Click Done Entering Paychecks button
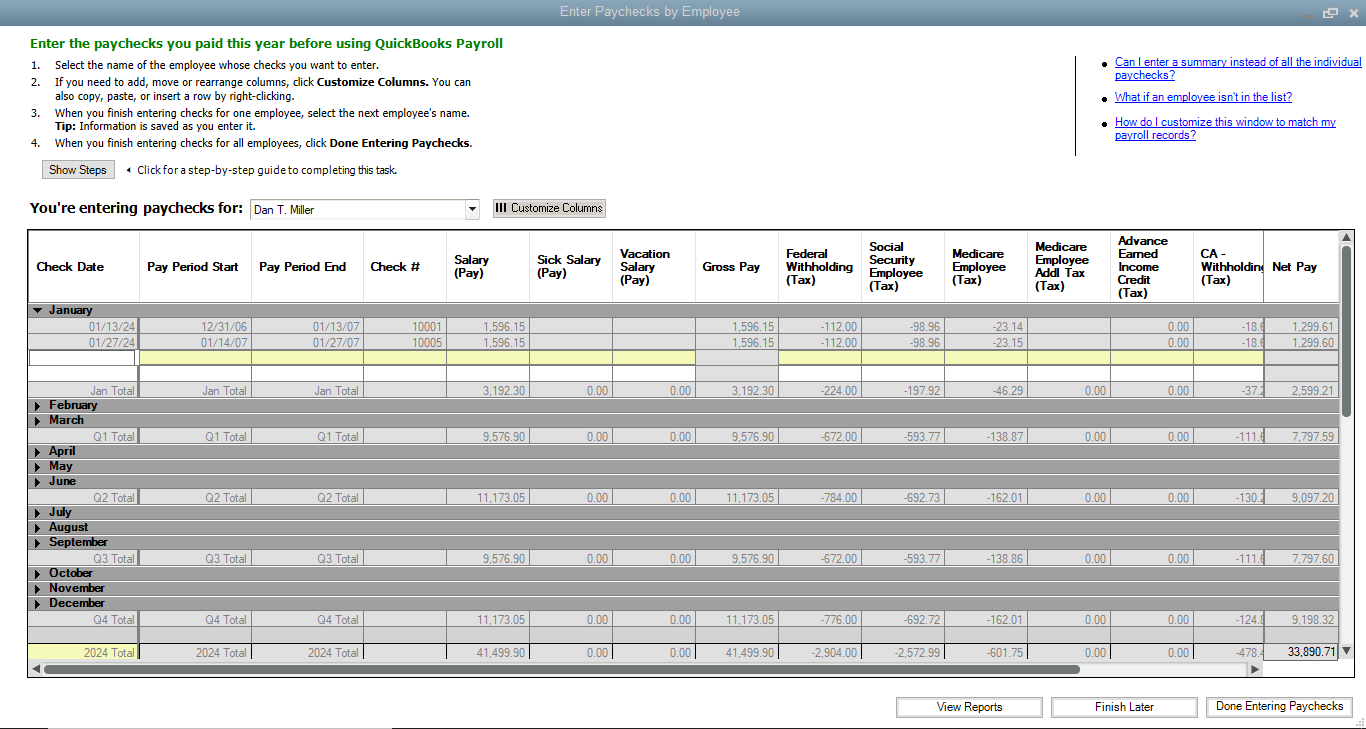This screenshot has height=729, width=1366. pos(1279,707)
